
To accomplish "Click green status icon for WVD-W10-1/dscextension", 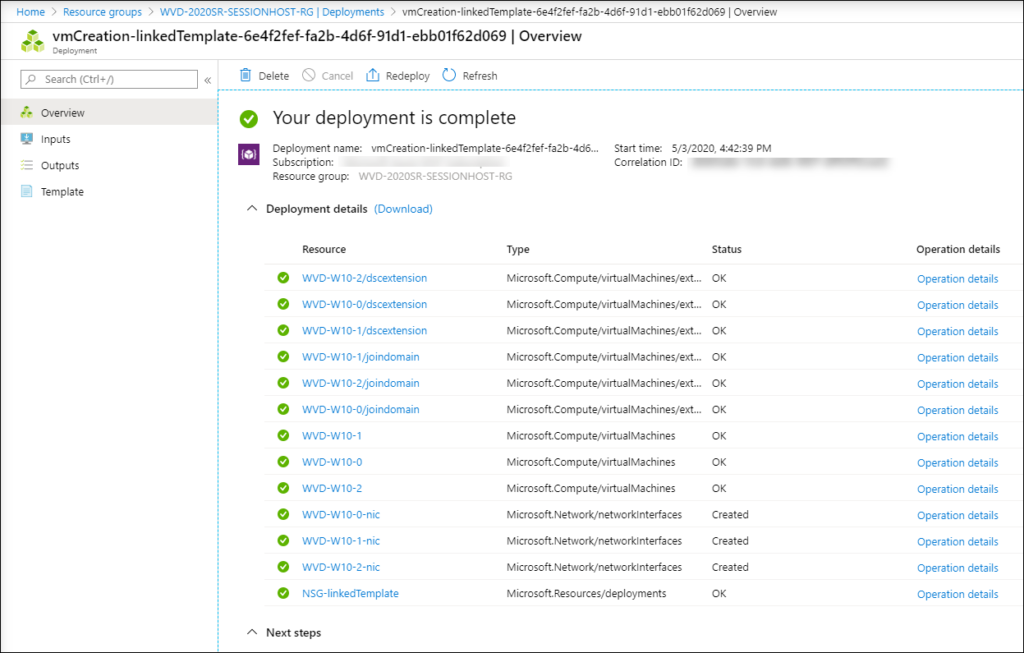I will coord(283,330).
